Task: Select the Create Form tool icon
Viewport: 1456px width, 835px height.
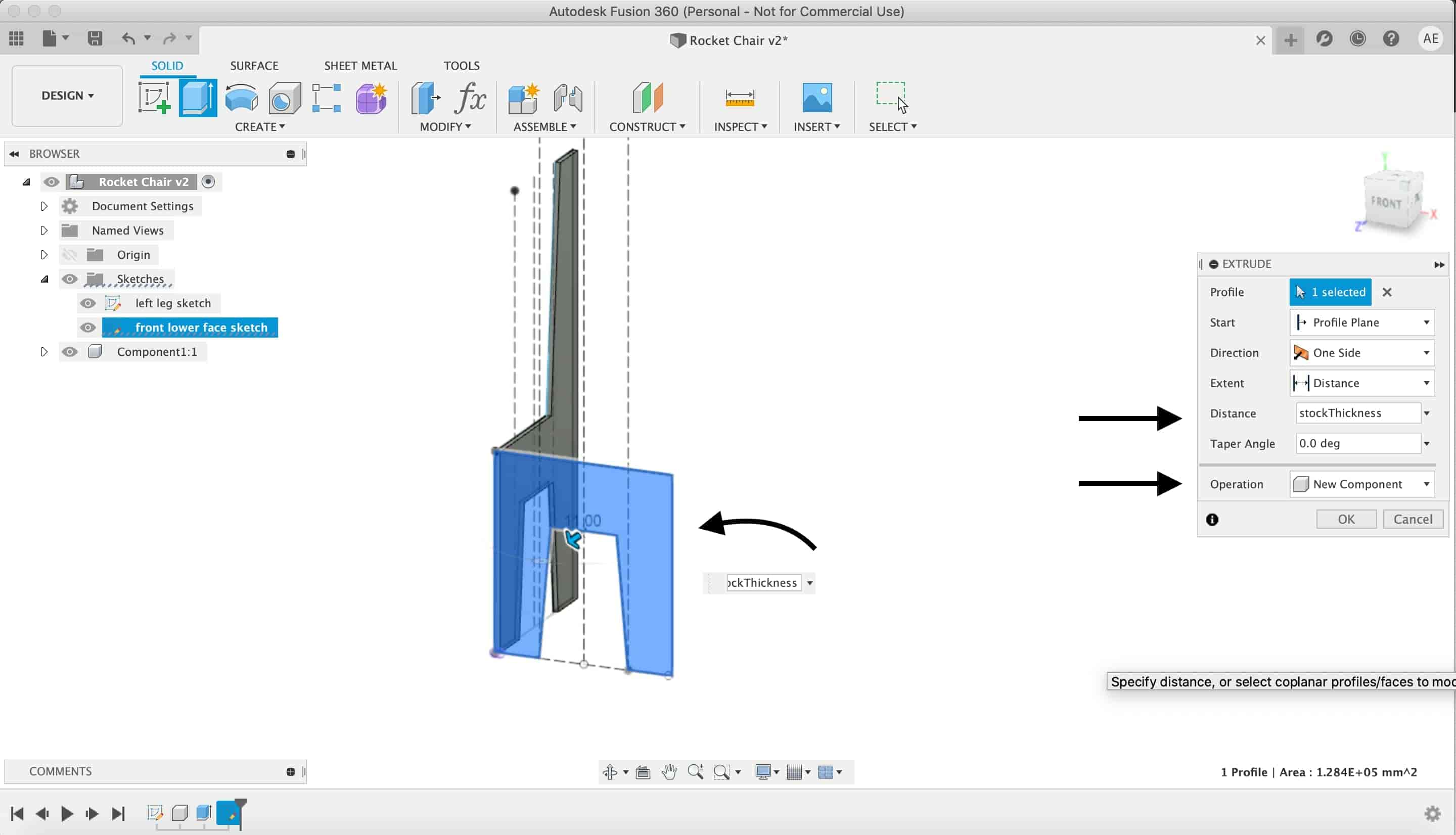Action: tap(371, 98)
